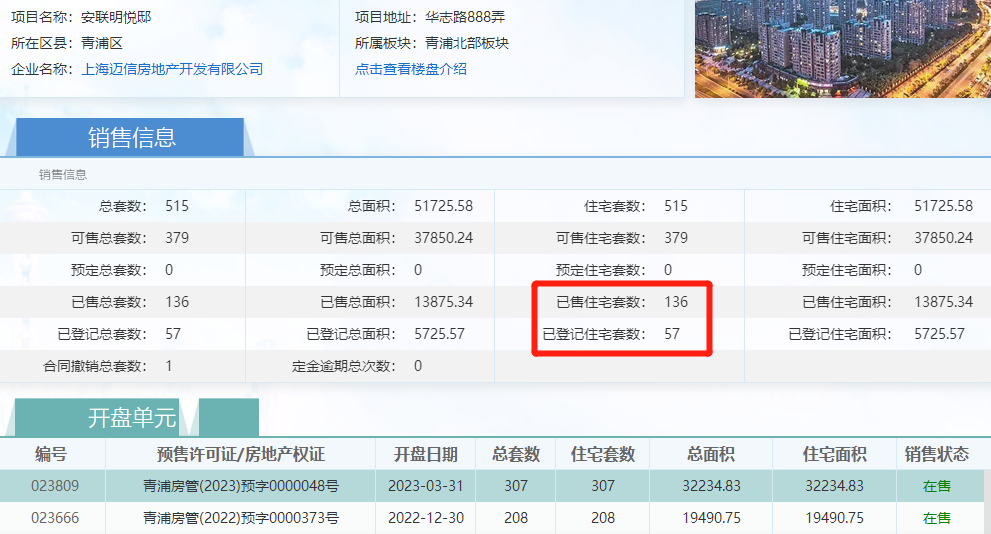
Task: Click total area 32234.83 in 总面积 column
Action: [711, 486]
